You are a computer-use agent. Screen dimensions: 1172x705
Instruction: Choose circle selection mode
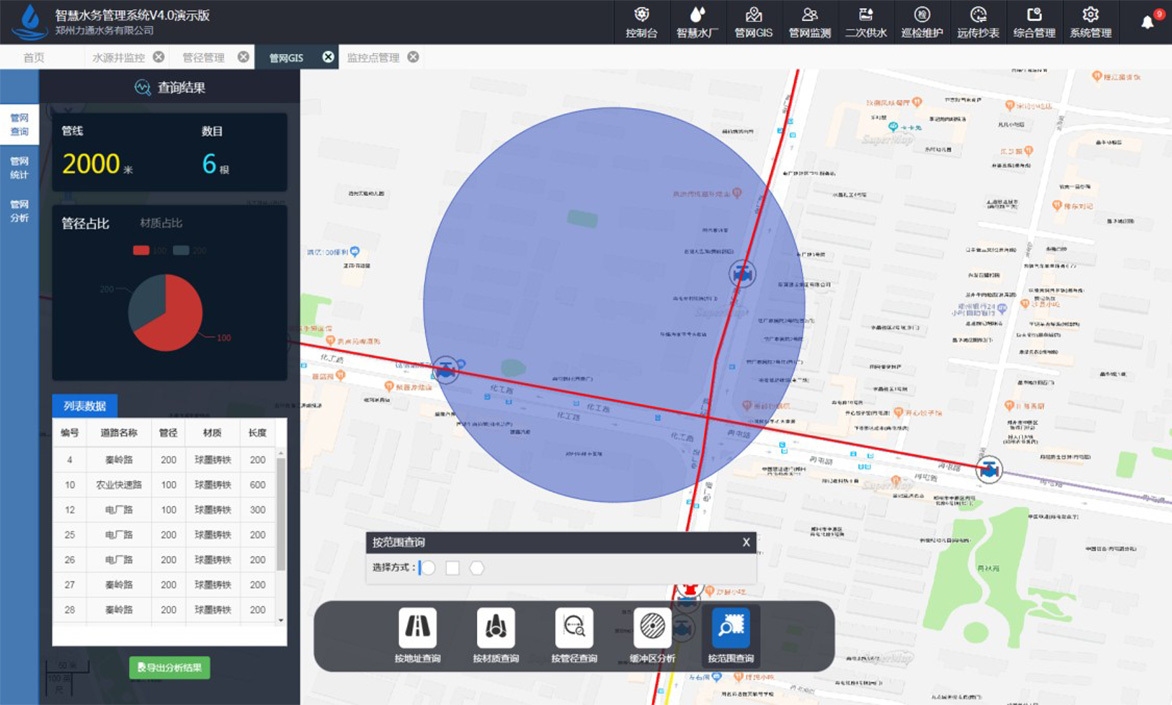click(428, 568)
